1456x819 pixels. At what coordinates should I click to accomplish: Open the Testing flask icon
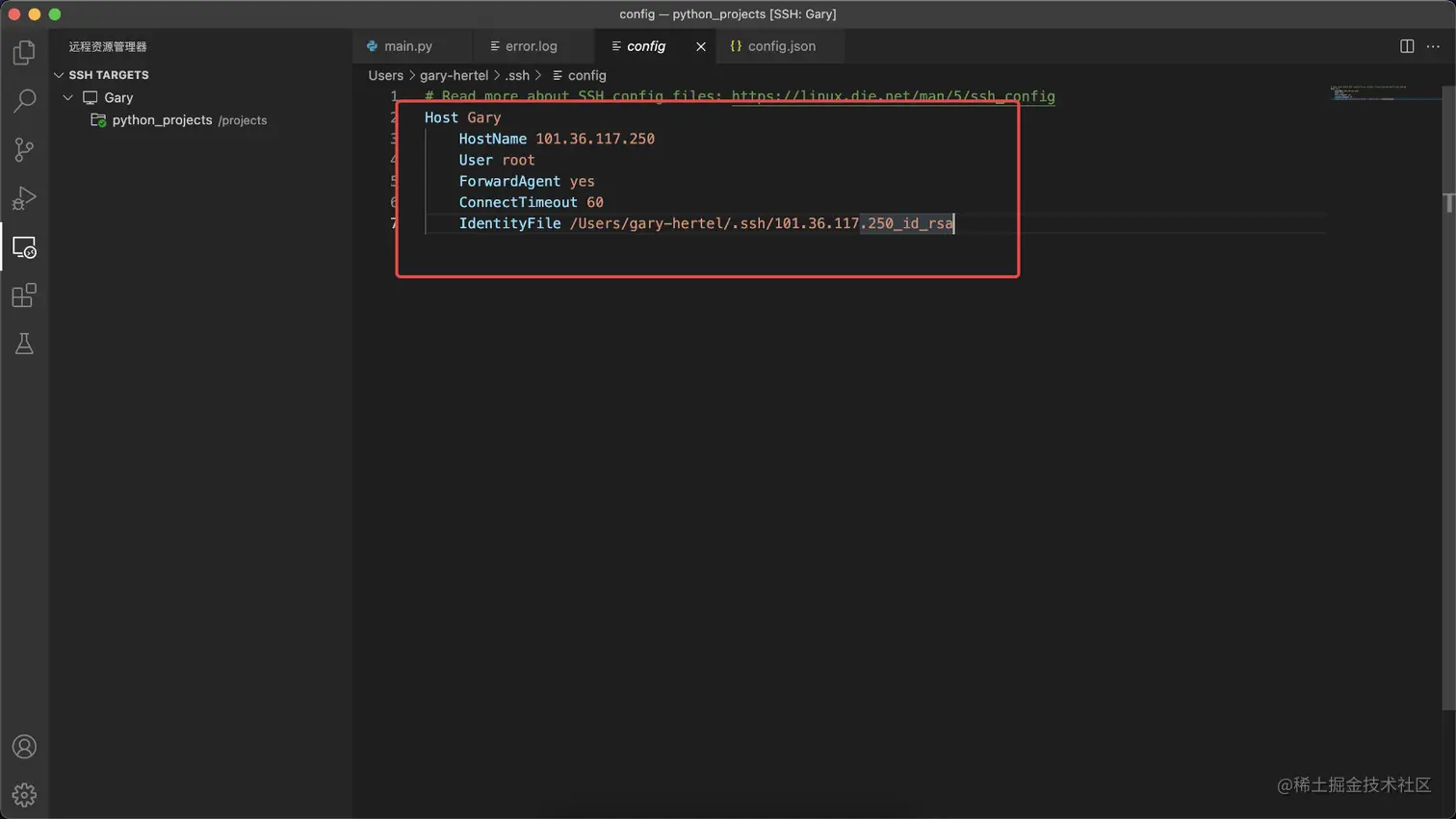pyautogui.click(x=24, y=344)
